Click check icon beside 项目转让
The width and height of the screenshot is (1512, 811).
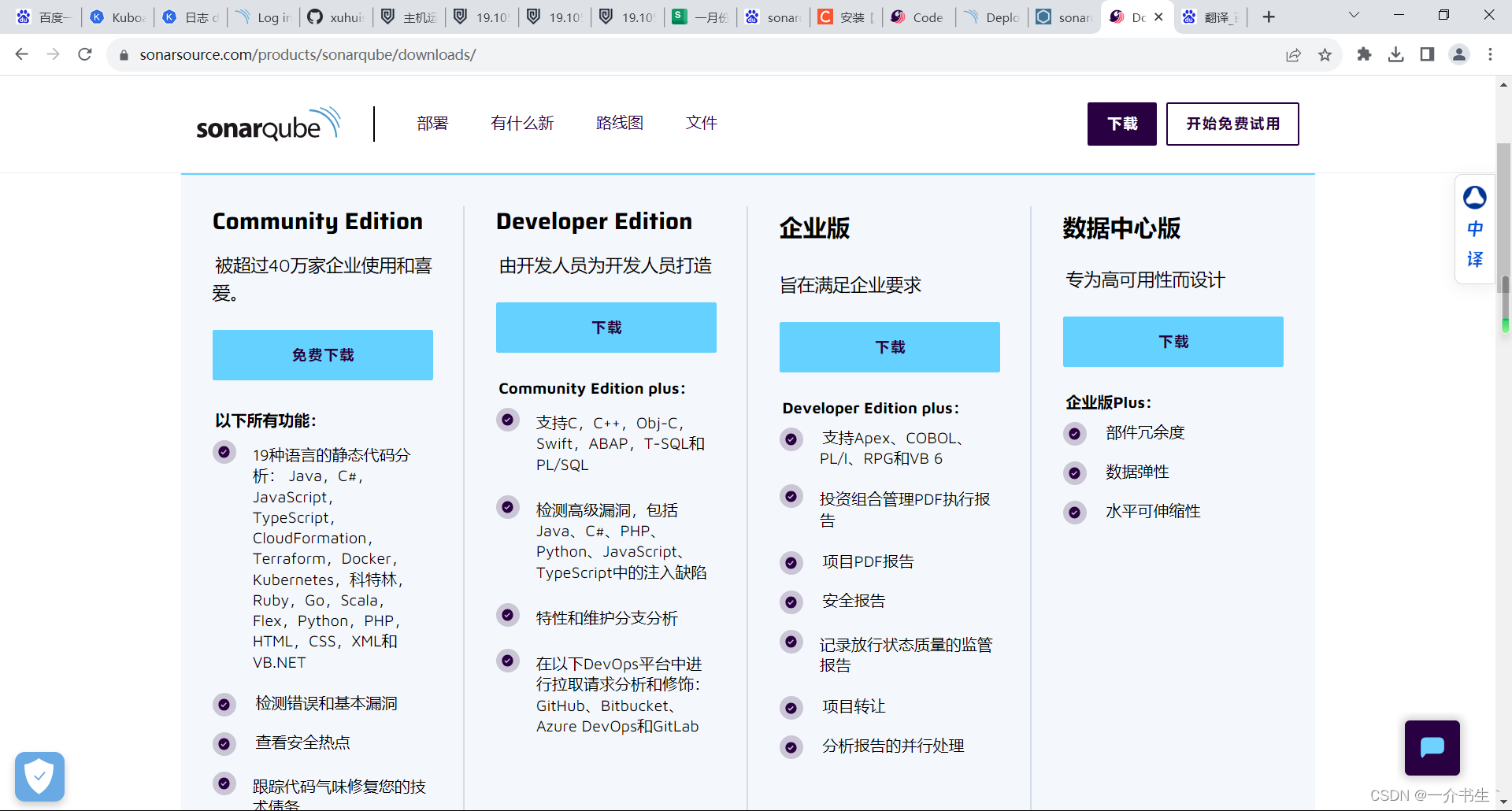pos(791,707)
